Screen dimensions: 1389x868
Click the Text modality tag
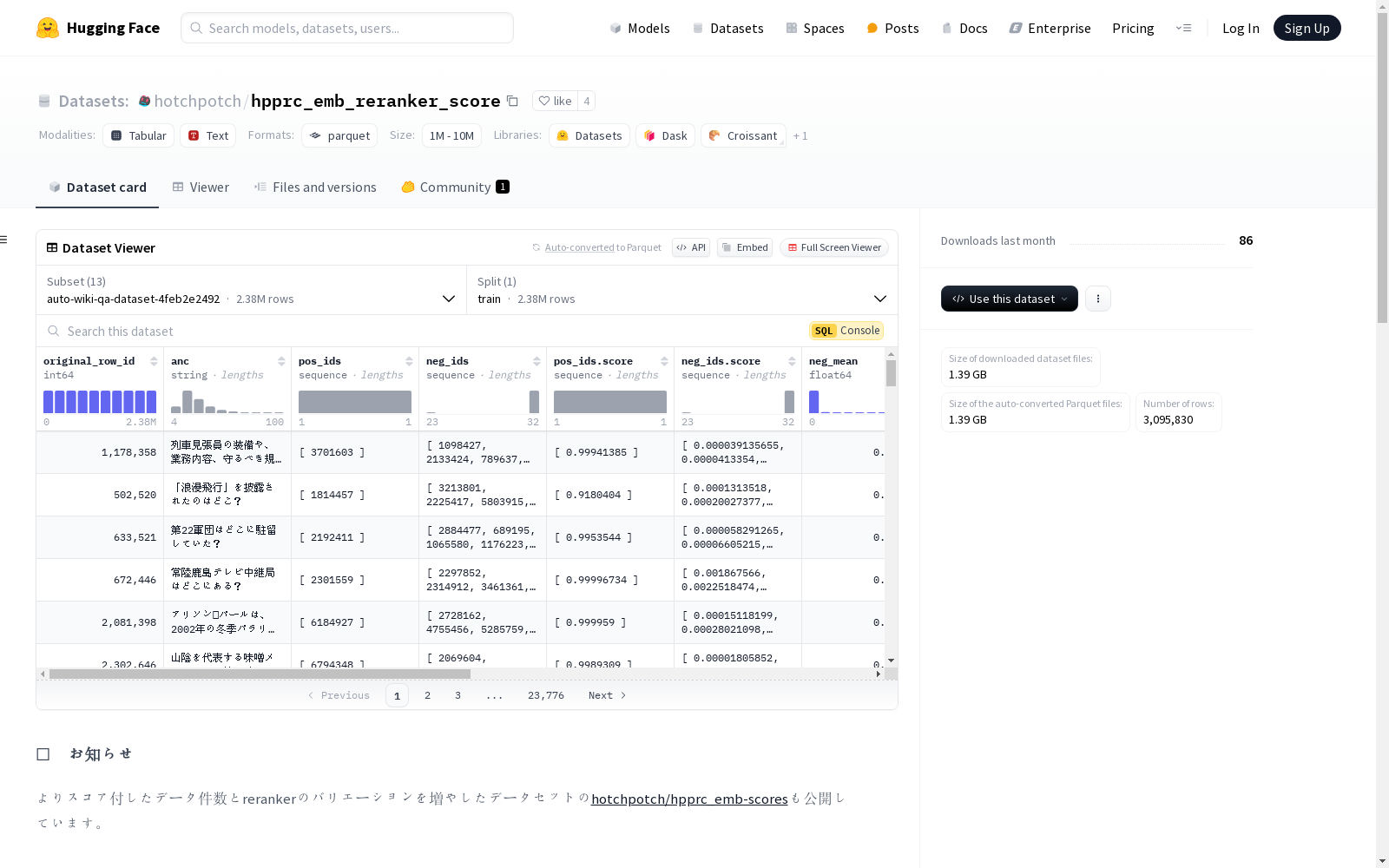tap(208, 135)
